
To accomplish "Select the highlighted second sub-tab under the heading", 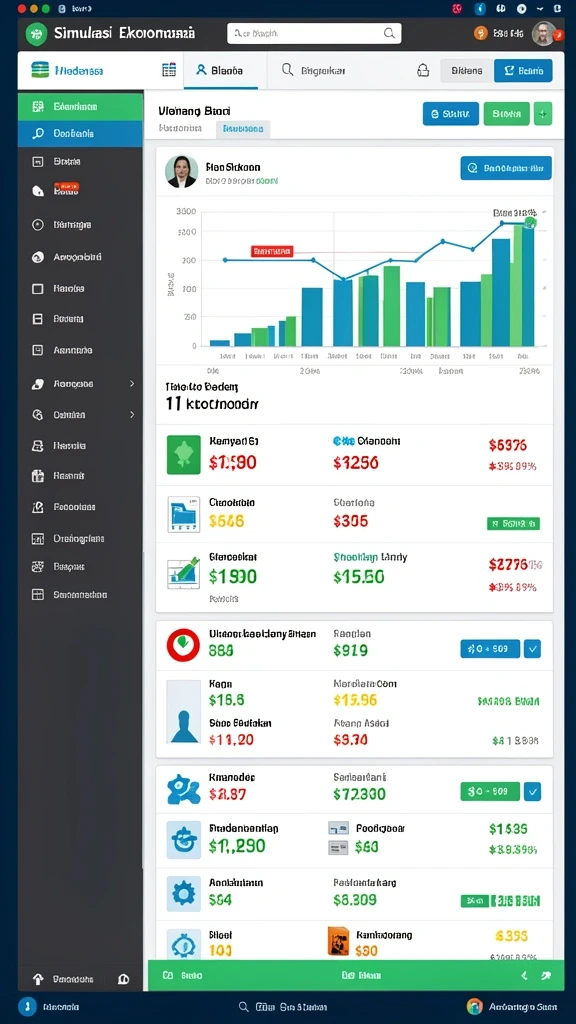I will [x=243, y=129].
